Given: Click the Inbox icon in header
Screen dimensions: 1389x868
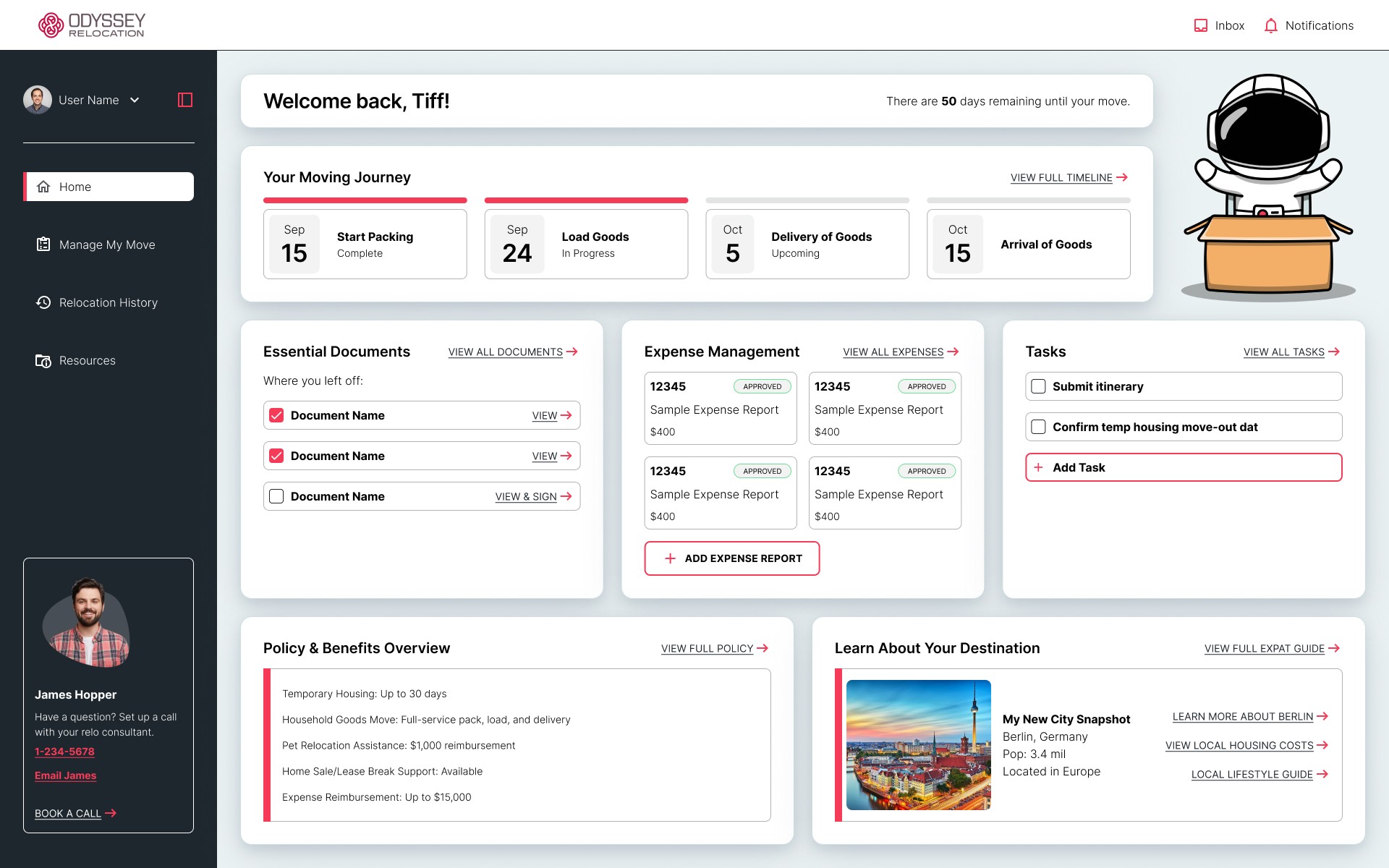Looking at the screenshot, I should point(1200,25).
